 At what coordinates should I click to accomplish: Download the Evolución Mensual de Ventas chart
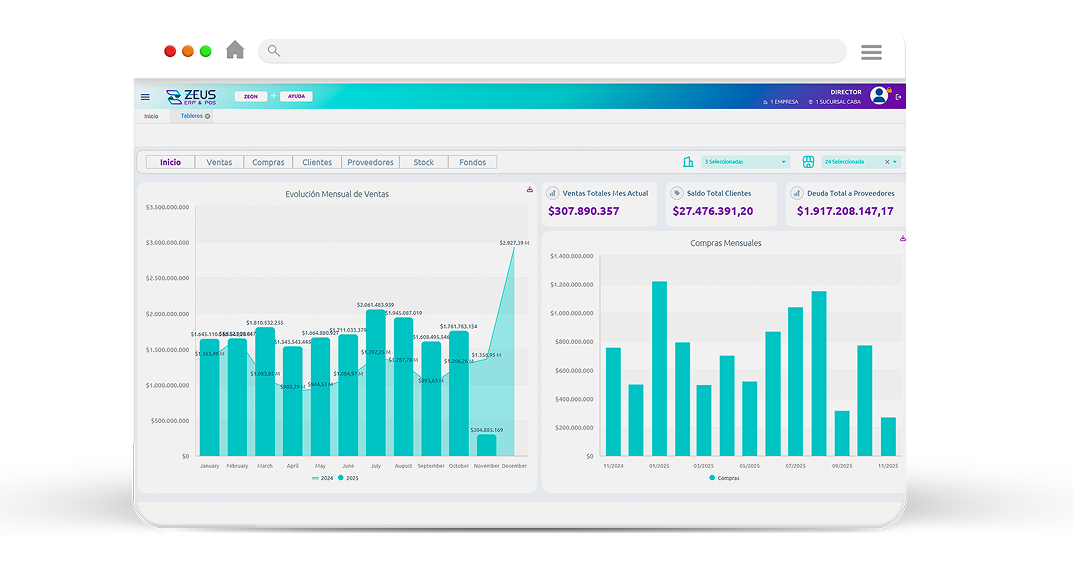tap(530, 189)
